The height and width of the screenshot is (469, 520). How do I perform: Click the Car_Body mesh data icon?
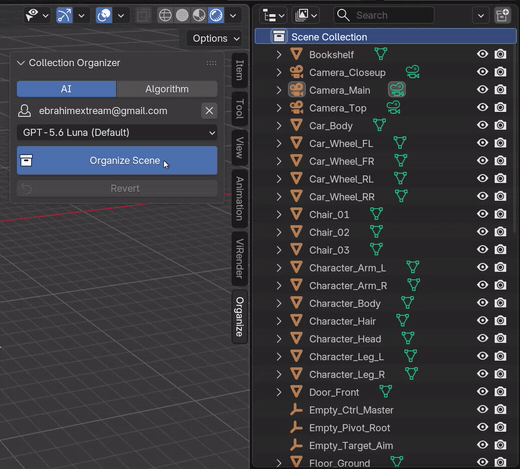point(379,125)
